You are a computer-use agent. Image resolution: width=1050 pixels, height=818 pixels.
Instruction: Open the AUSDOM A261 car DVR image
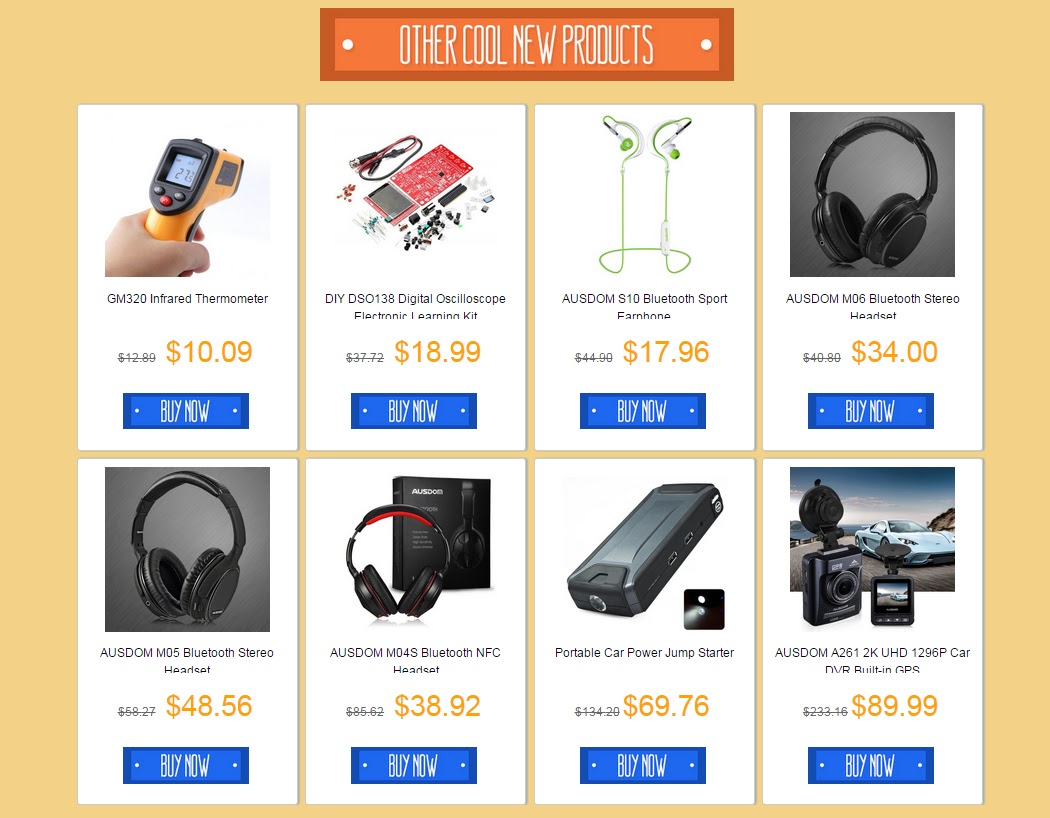click(873, 549)
